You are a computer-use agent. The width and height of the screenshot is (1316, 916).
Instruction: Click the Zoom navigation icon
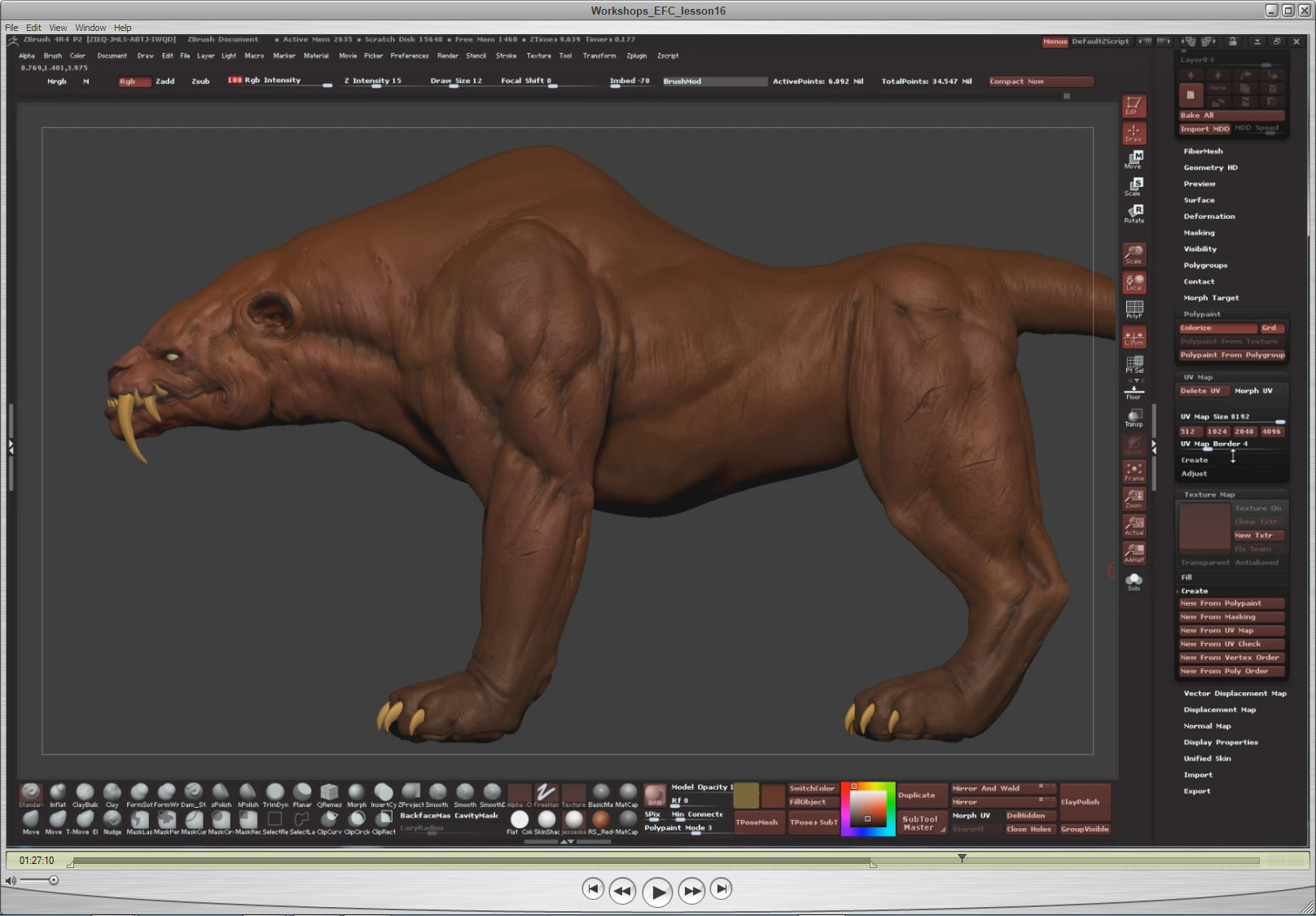click(1134, 499)
